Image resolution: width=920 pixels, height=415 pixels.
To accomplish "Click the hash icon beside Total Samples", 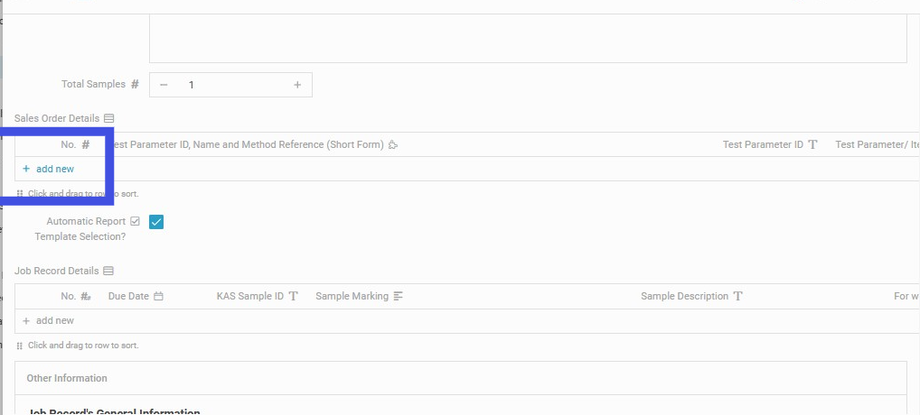I will point(135,85).
